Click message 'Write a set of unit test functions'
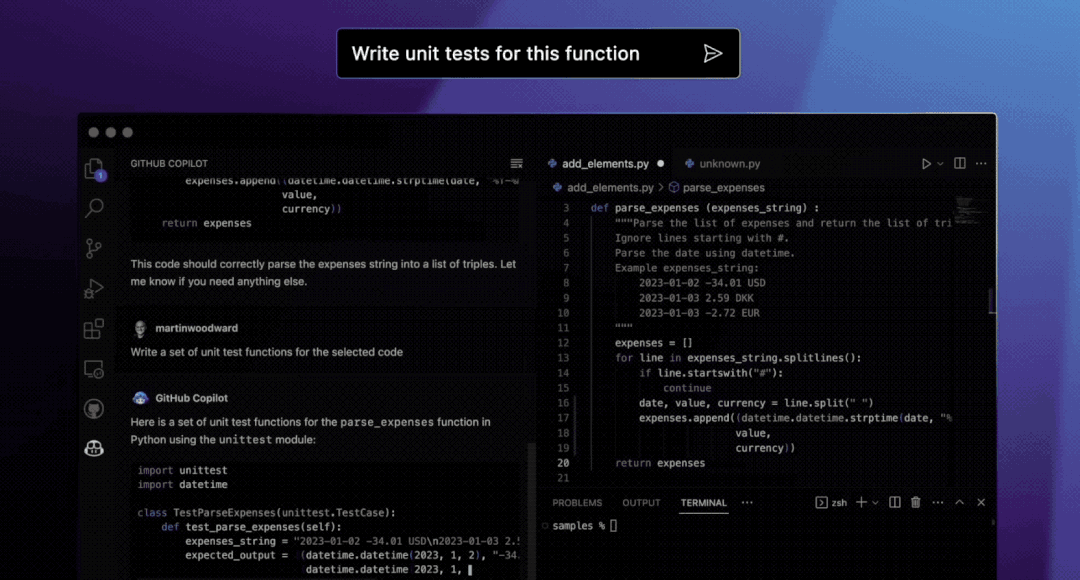1080x580 pixels. pos(267,352)
